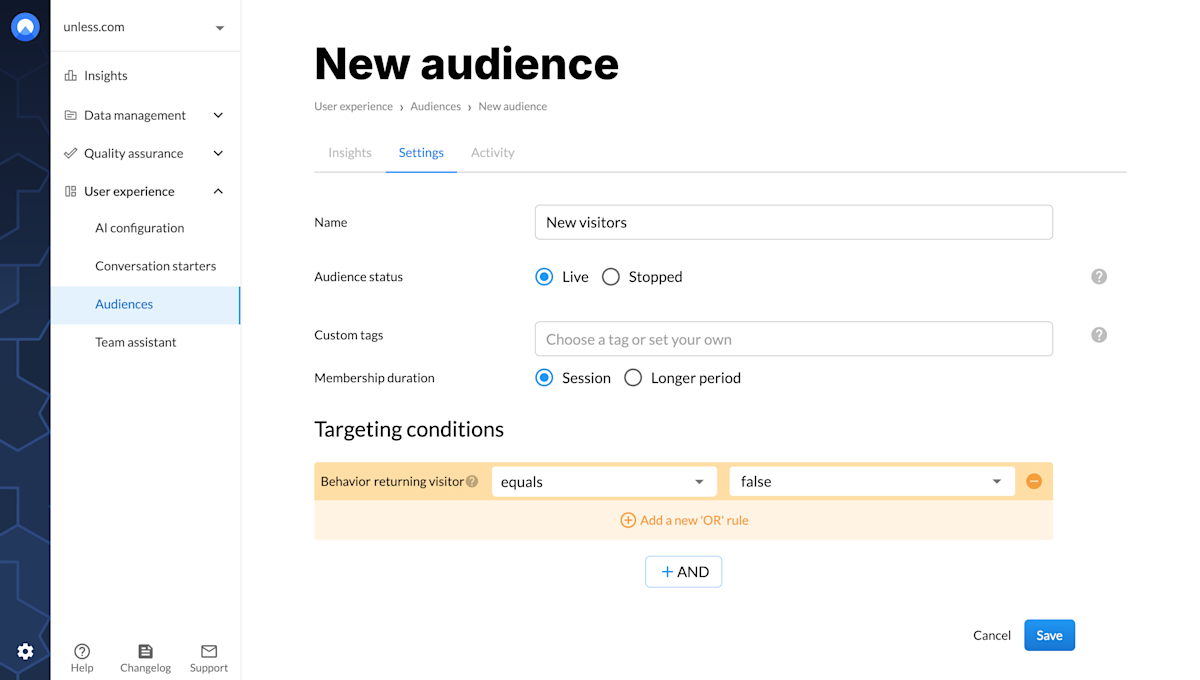This screenshot has height=680, width=1200.
Task: Remove the returning visitor rule
Action: coord(1034,482)
